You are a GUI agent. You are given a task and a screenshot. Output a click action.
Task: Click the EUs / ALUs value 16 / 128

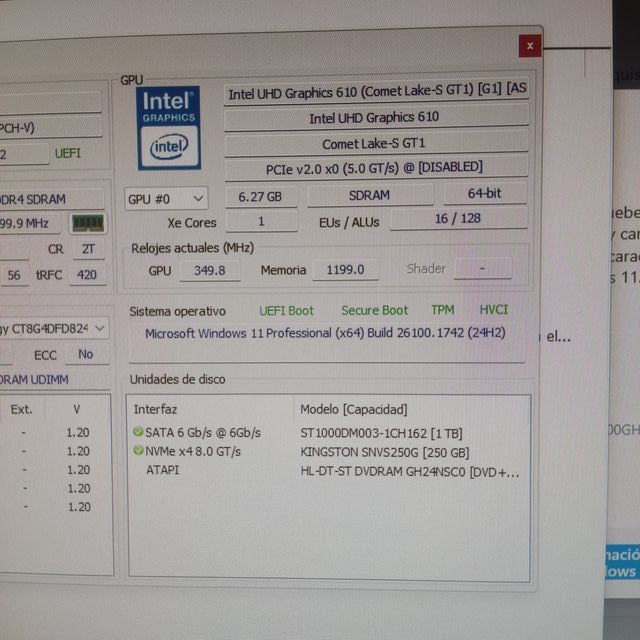pos(458,219)
